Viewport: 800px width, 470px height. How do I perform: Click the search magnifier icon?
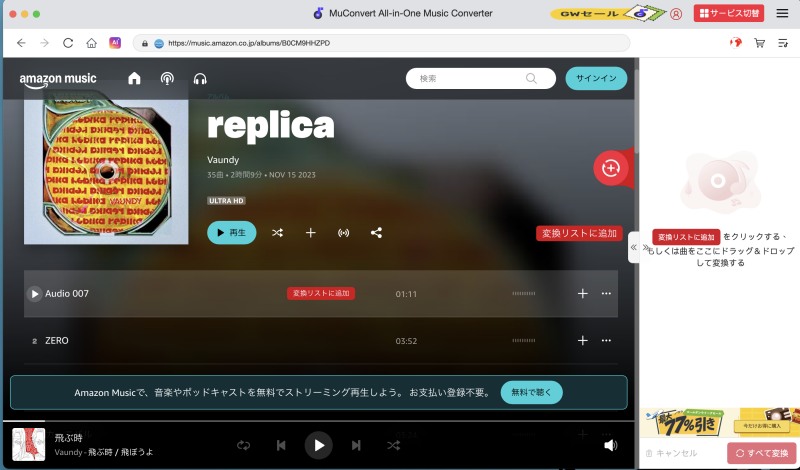pos(531,78)
